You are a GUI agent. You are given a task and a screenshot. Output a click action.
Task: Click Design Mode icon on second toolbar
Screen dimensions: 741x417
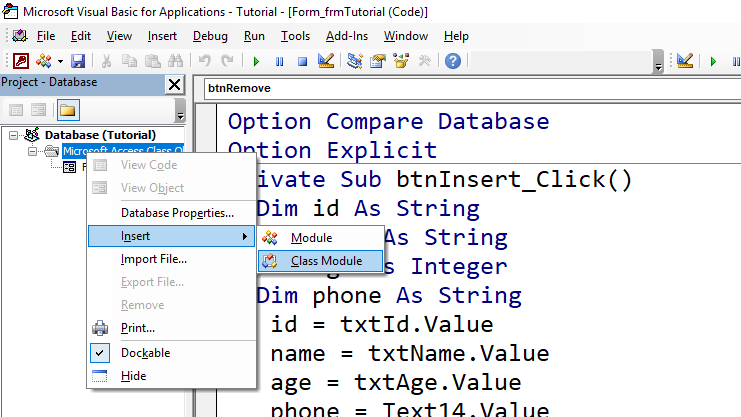tap(685, 61)
